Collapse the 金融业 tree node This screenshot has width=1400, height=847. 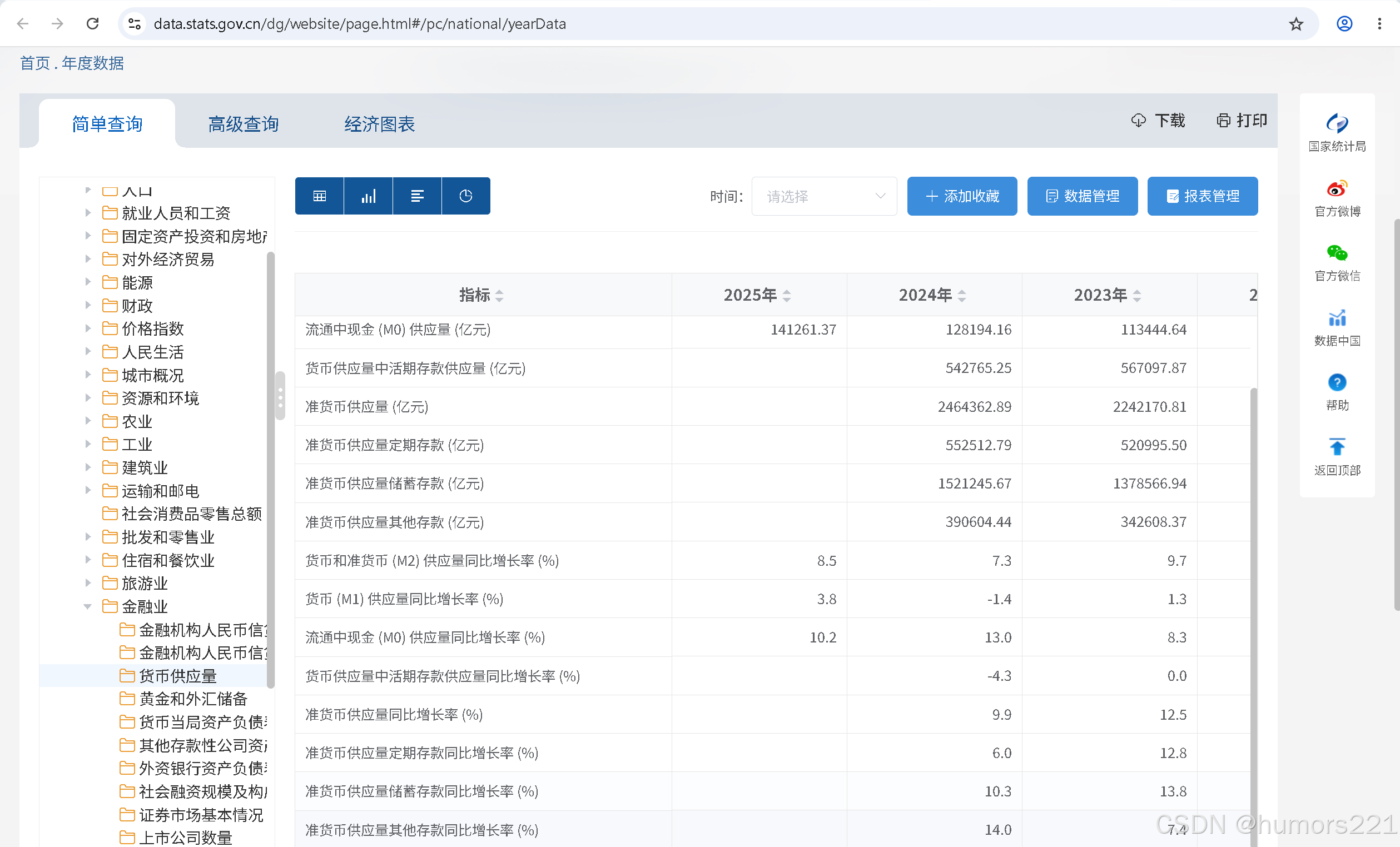pyautogui.click(x=88, y=607)
